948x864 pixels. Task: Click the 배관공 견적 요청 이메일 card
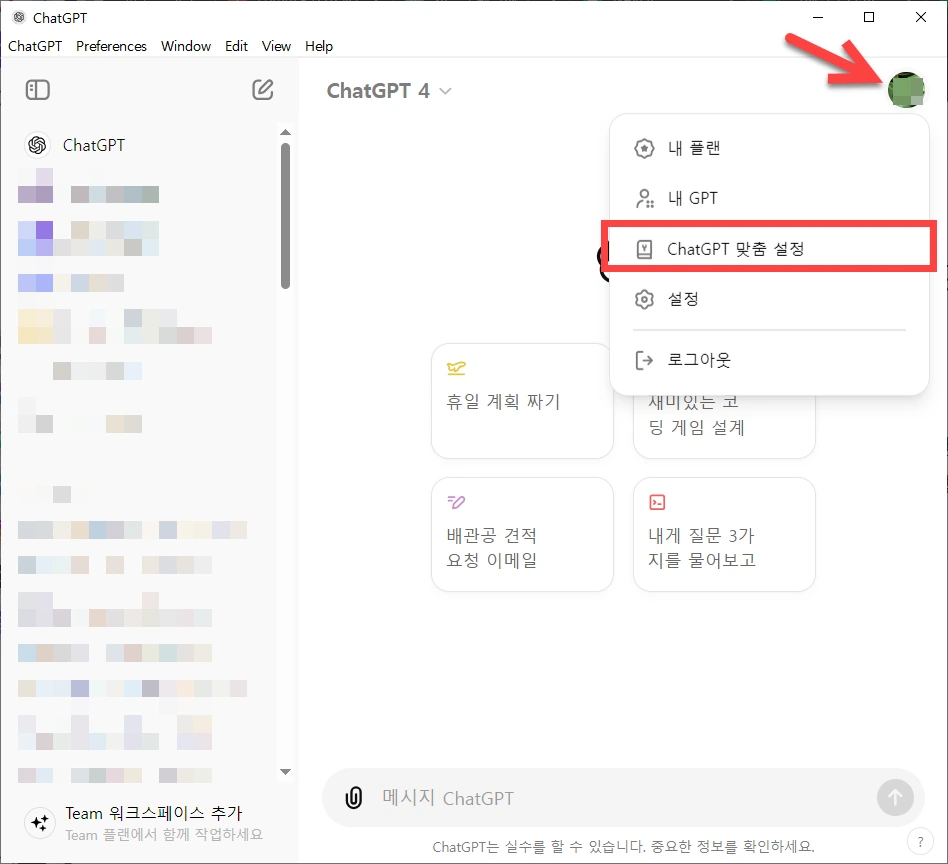pyautogui.click(x=522, y=534)
